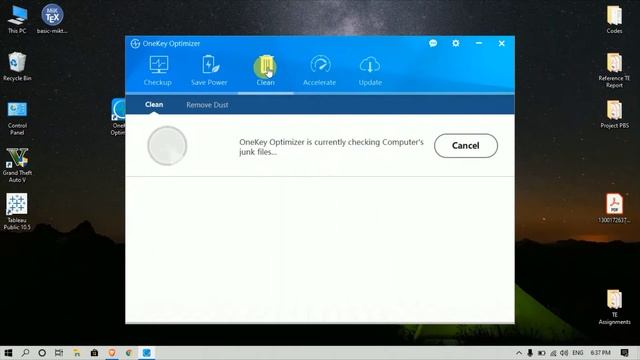640x360 pixels.
Task: Select Grand Theft Auto V shortcut
Action: coord(17,165)
